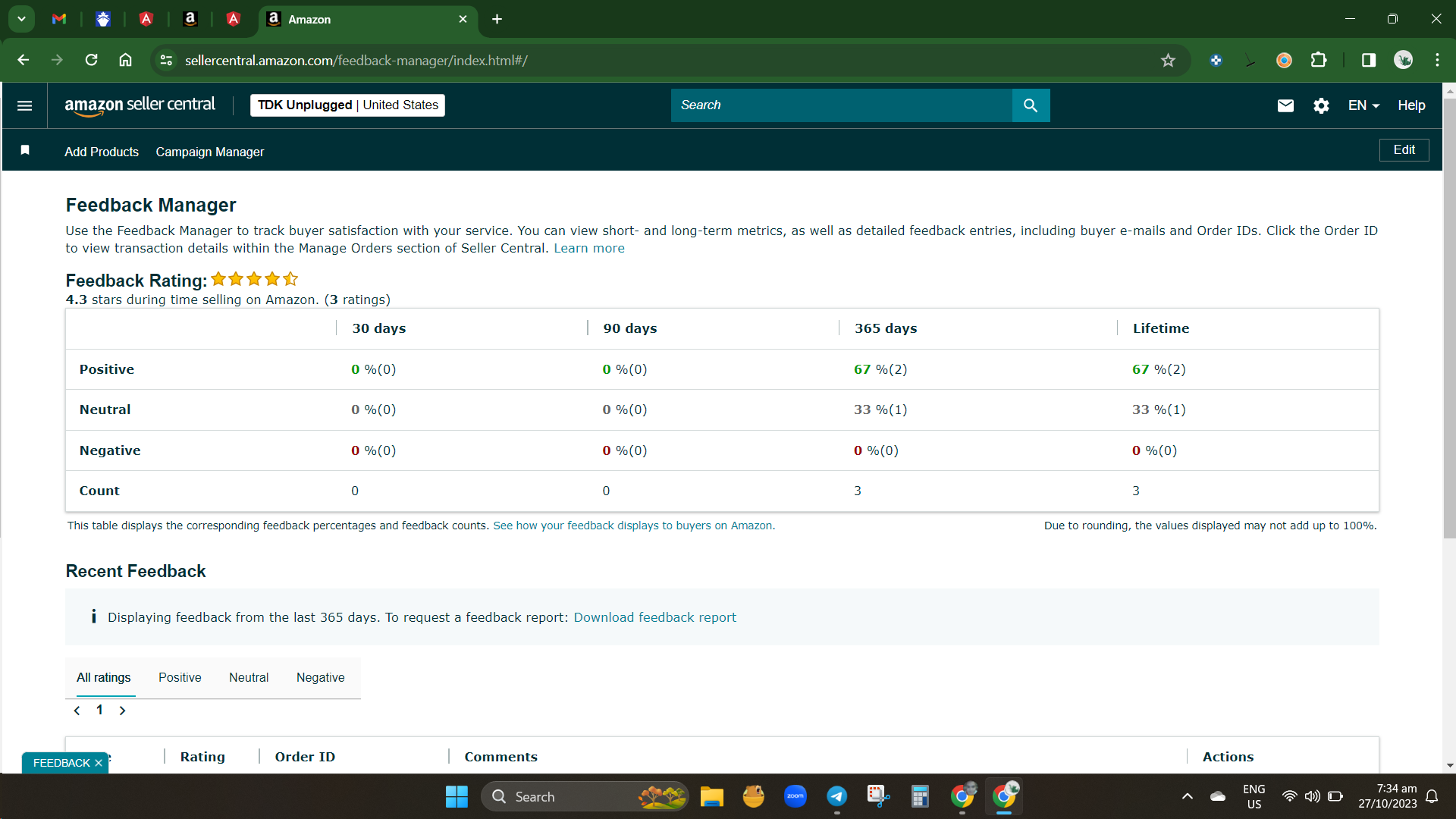Open the Add Products menu item

click(x=102, y=152)
